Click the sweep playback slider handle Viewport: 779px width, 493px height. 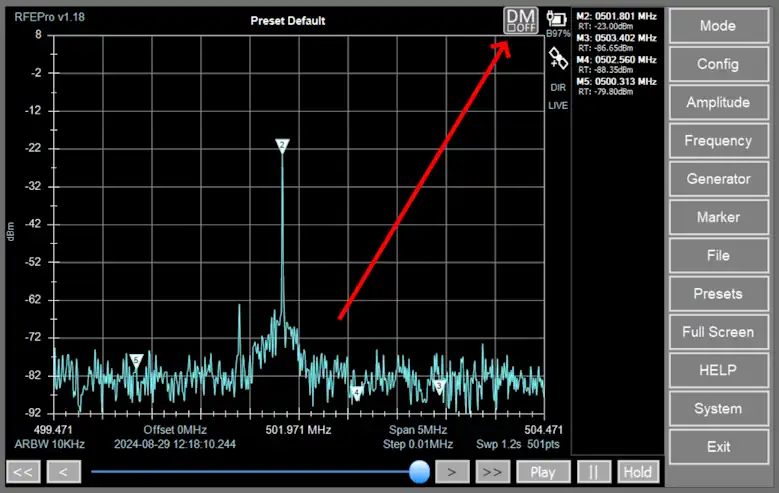420,471
